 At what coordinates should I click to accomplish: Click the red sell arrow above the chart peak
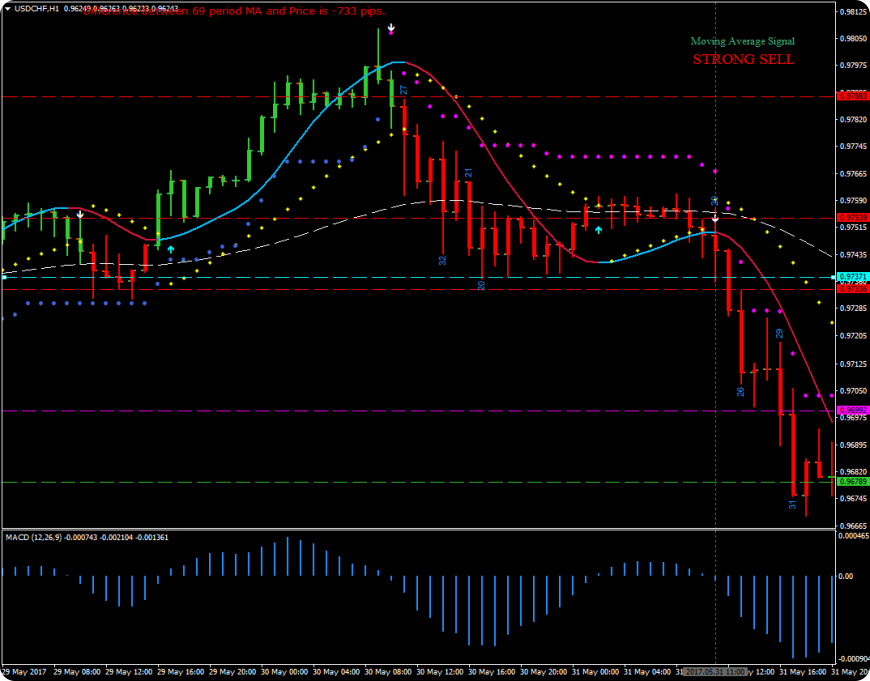(x=391, y=29)
